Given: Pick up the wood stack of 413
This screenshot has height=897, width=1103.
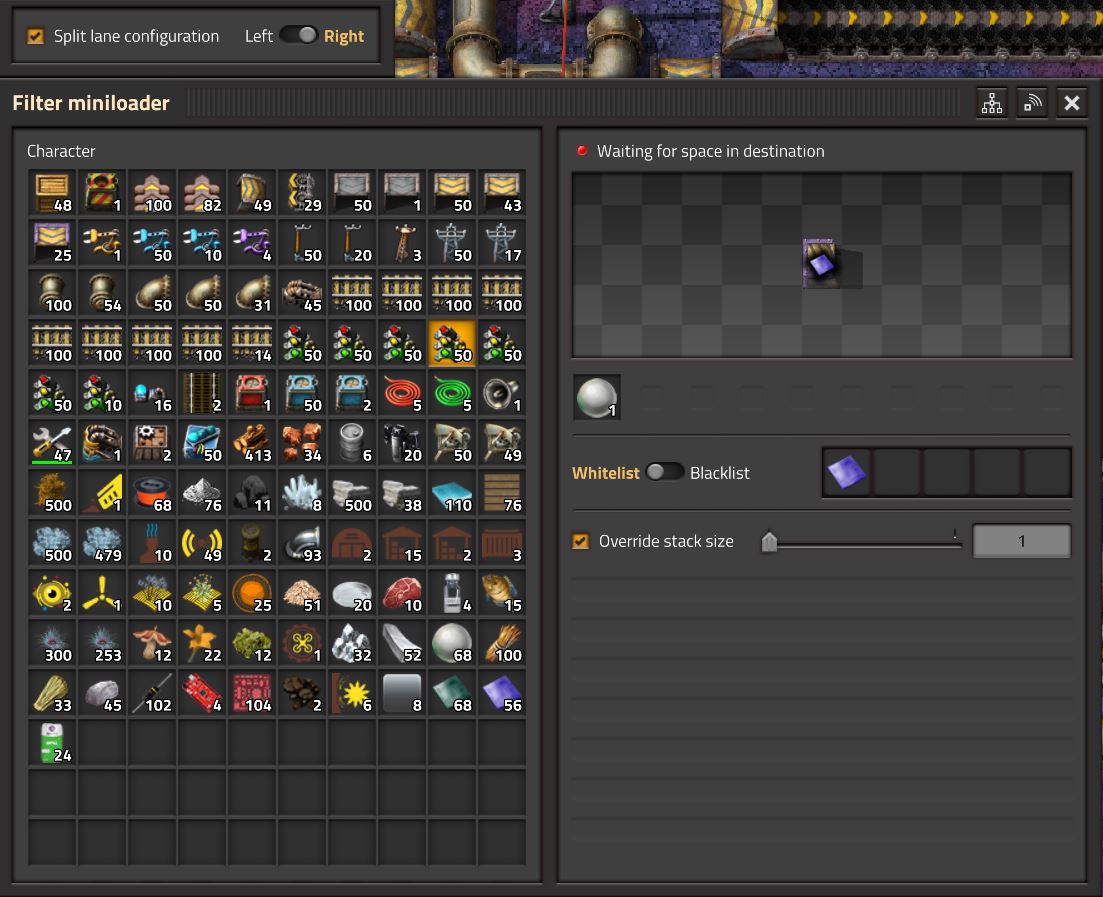Looking at the screenshot, I should 252,443.
